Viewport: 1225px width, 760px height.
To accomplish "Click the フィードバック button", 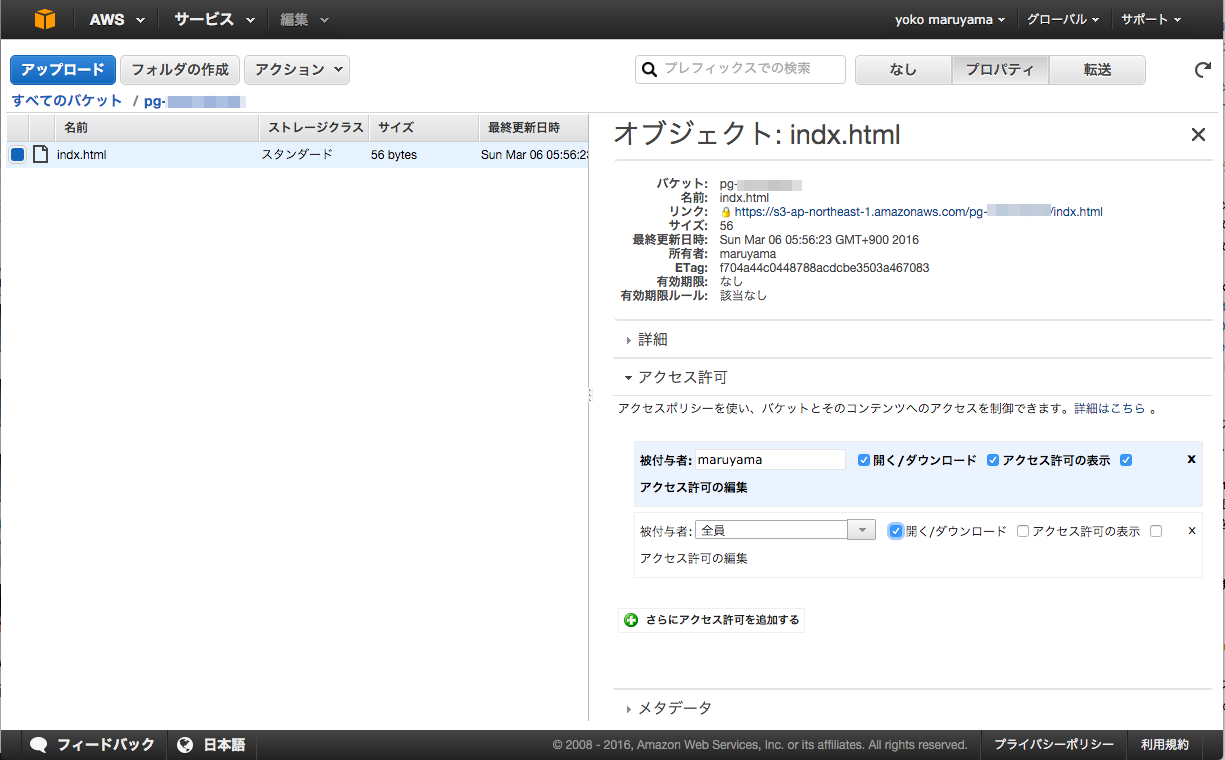I will click(93, 745).
